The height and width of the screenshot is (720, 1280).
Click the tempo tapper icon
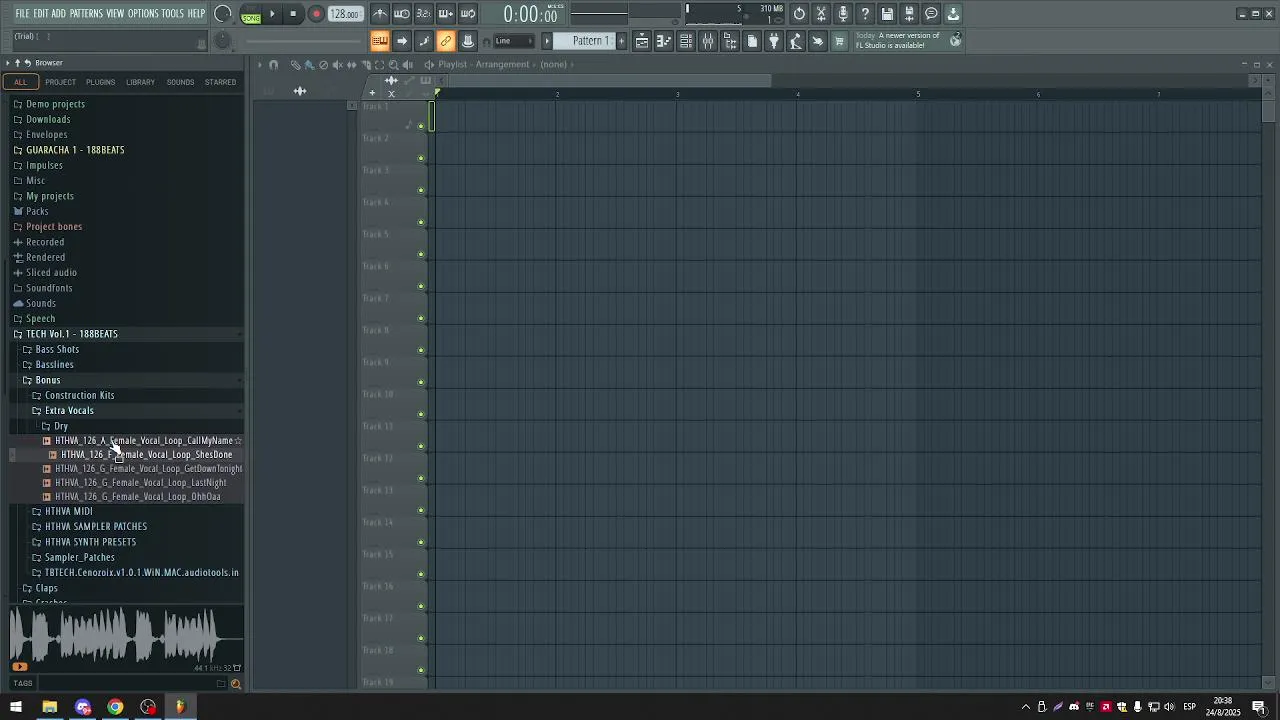click(796, 41)
